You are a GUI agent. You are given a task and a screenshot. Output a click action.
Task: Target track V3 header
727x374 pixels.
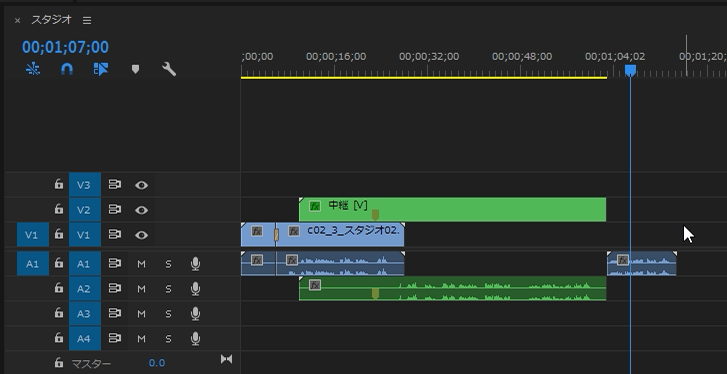click(x=84, y=185)
